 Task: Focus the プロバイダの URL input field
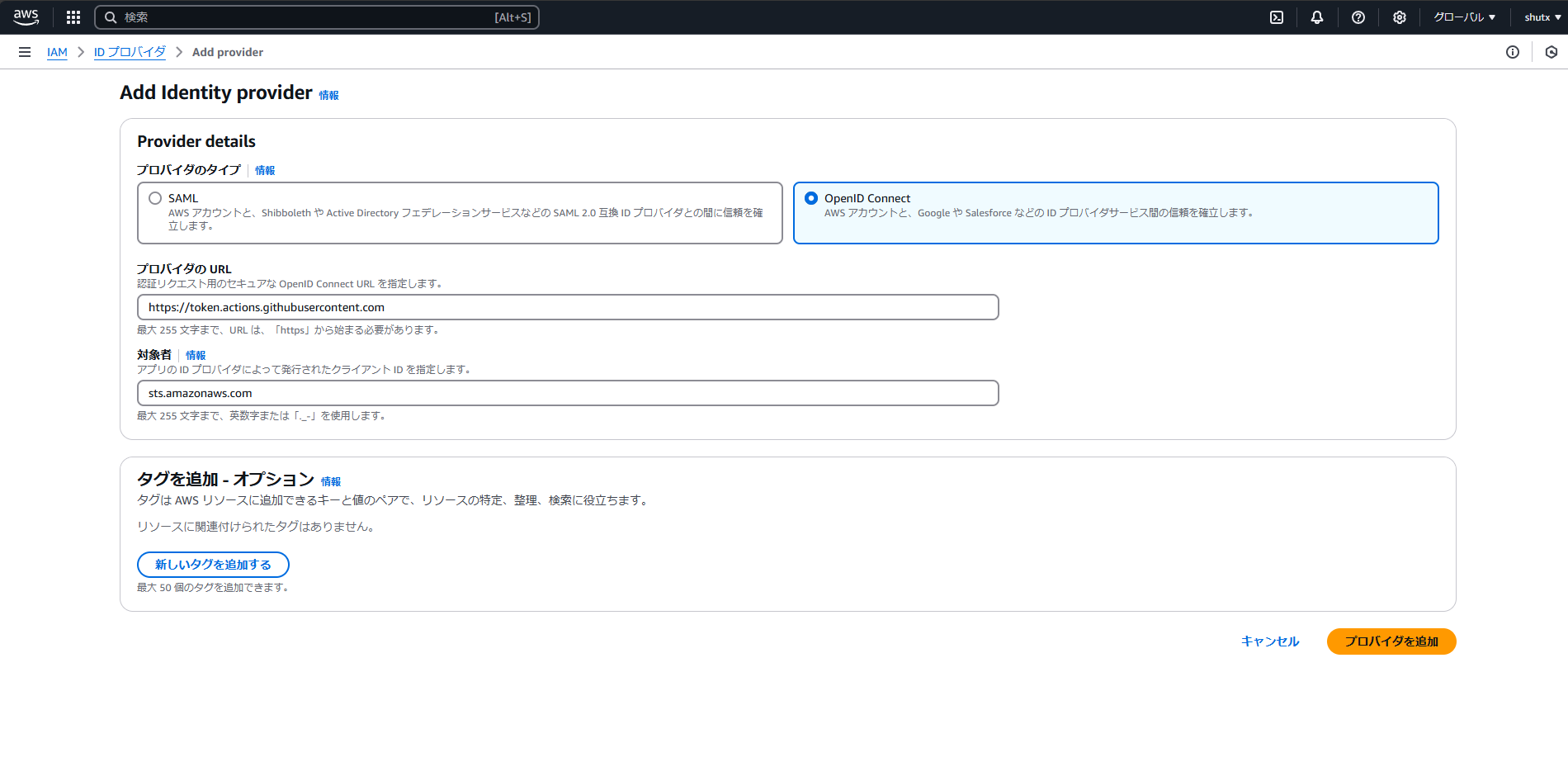point(568,307)
